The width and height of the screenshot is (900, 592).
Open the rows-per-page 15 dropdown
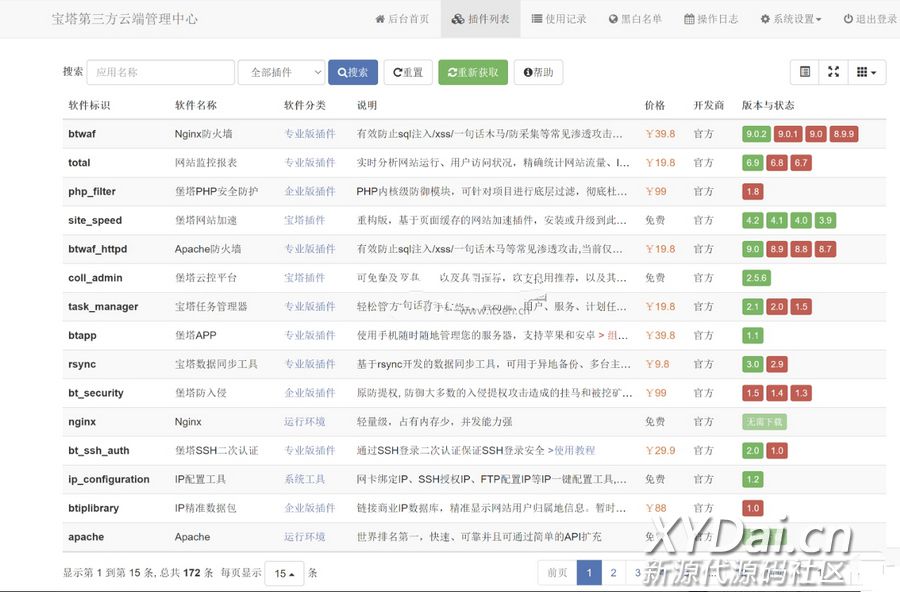pos(283,574)
